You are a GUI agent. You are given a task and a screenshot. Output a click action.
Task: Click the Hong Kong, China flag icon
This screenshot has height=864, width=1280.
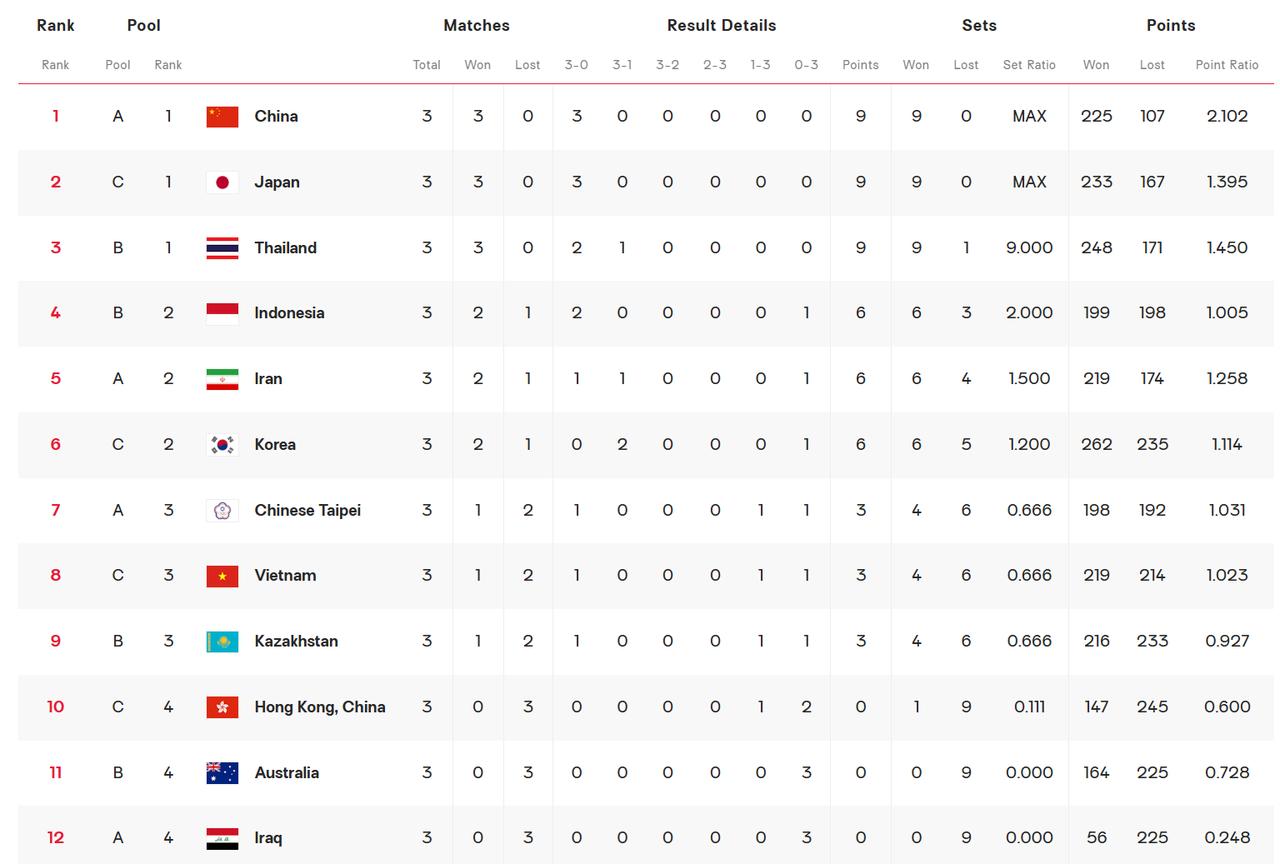tap(222, 707)
